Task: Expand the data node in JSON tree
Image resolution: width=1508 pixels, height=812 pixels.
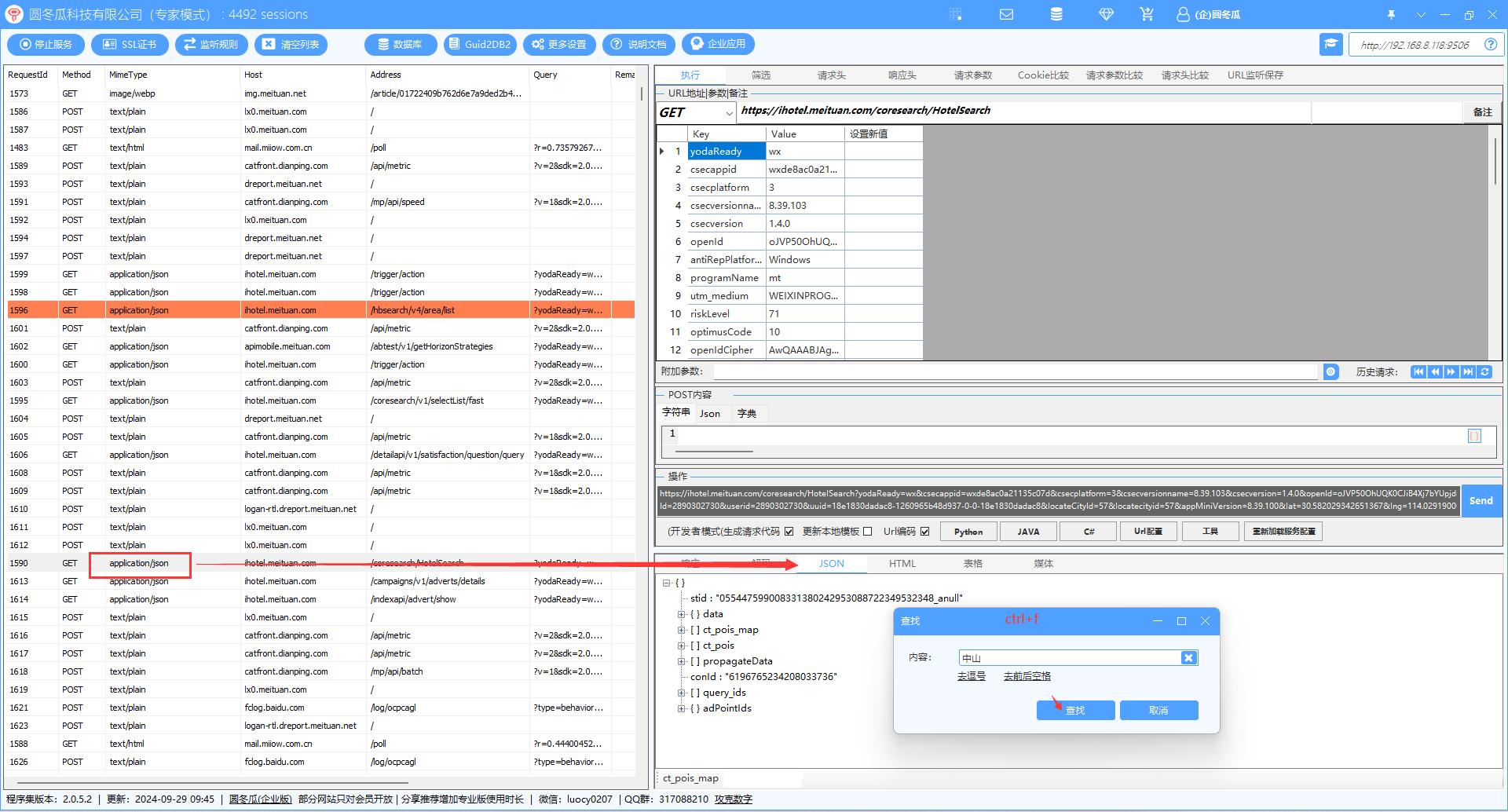Action: point(682,614)
